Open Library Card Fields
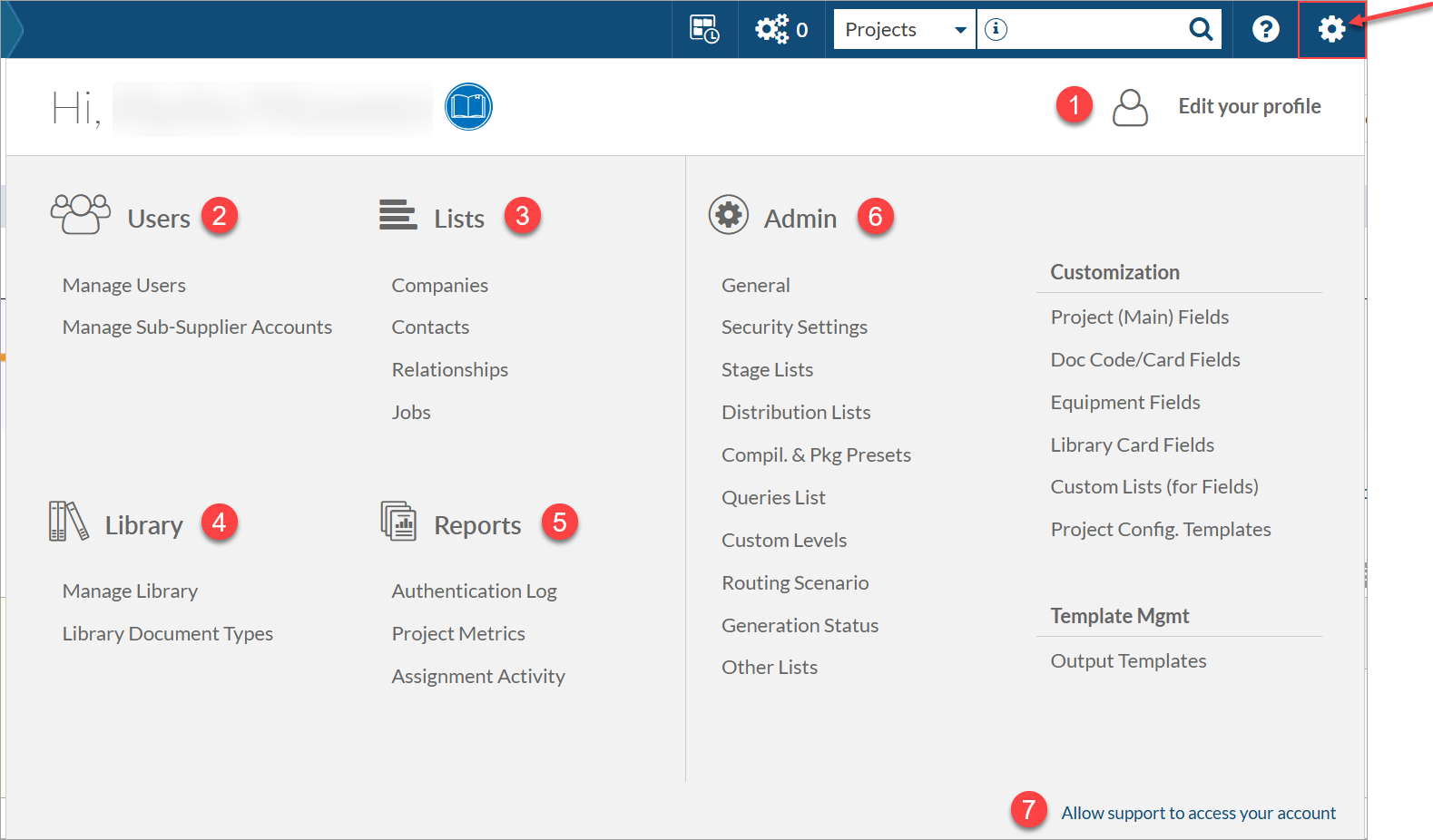Viewport: 1433px width, 840px height. click(1133, 445)
